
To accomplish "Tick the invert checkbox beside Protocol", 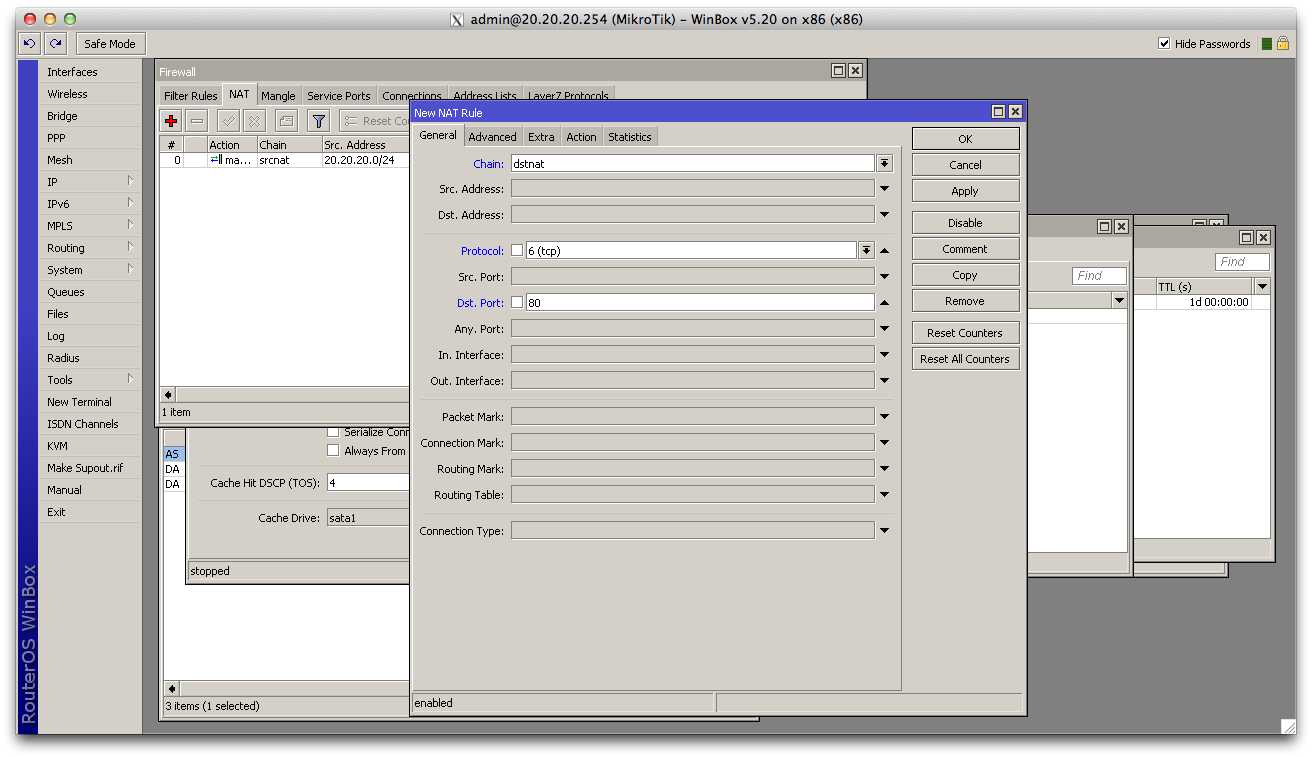I will 517,250.
